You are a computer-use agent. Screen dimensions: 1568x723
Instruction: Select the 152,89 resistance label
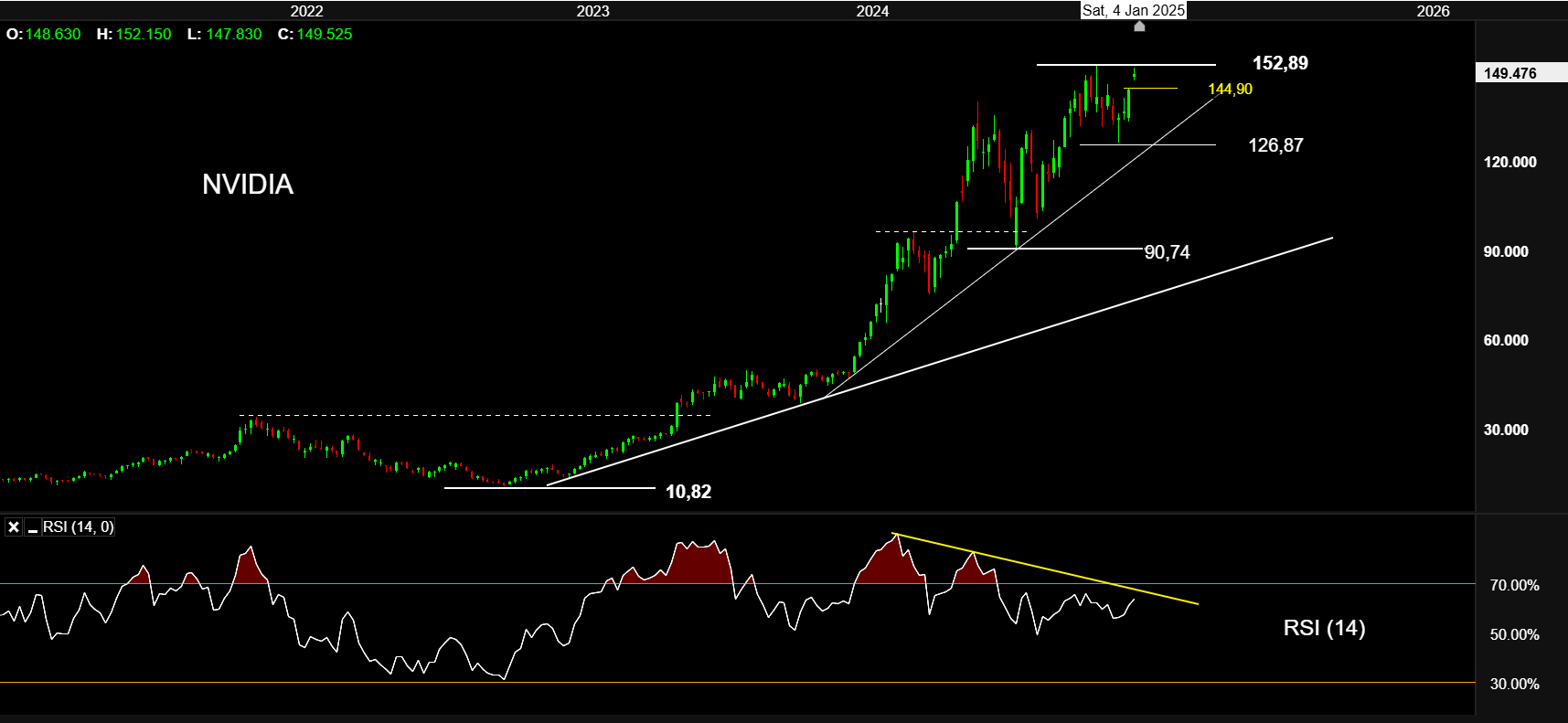[1280, 63]
